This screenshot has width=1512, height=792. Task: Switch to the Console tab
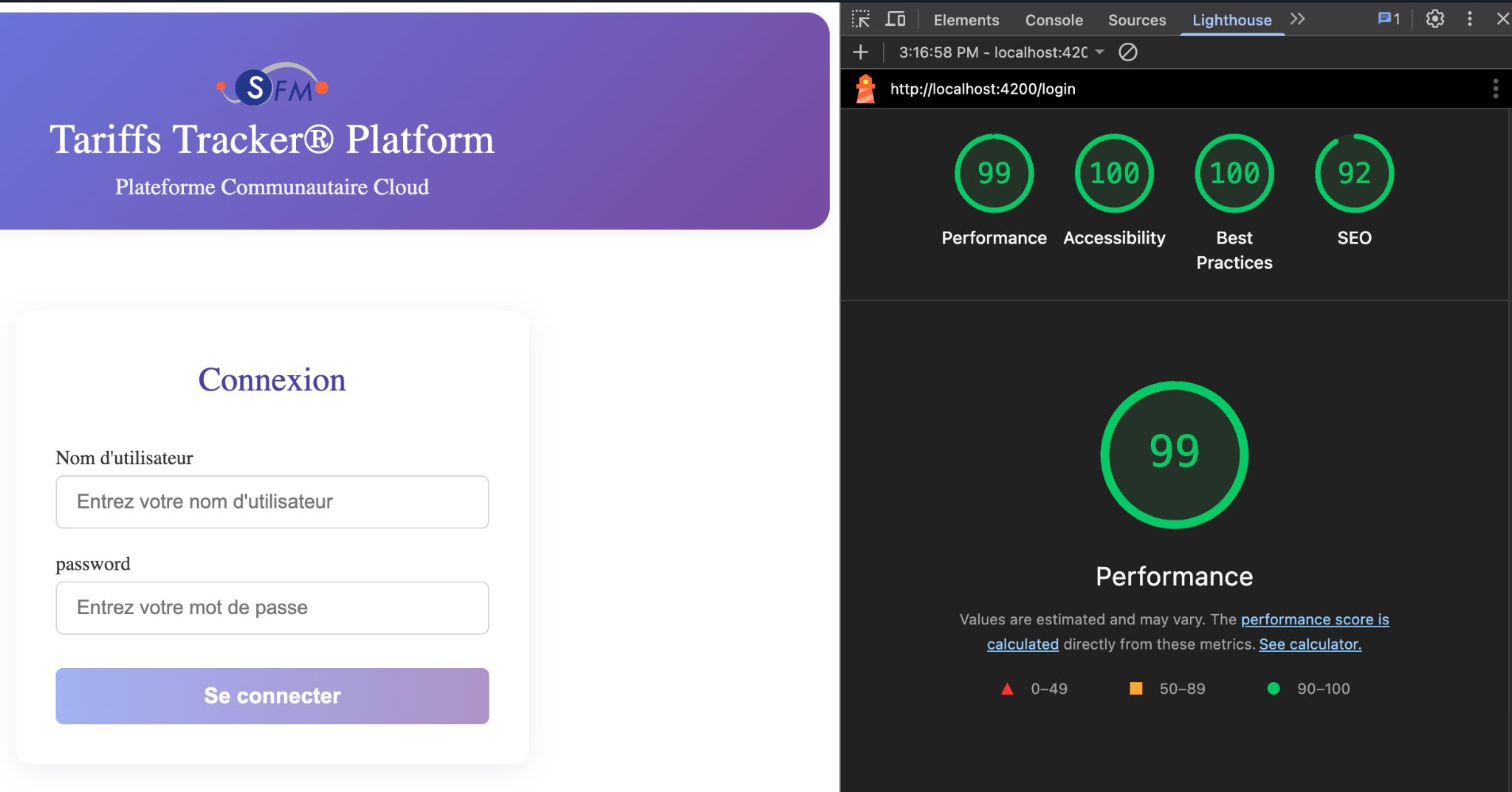1054,20
